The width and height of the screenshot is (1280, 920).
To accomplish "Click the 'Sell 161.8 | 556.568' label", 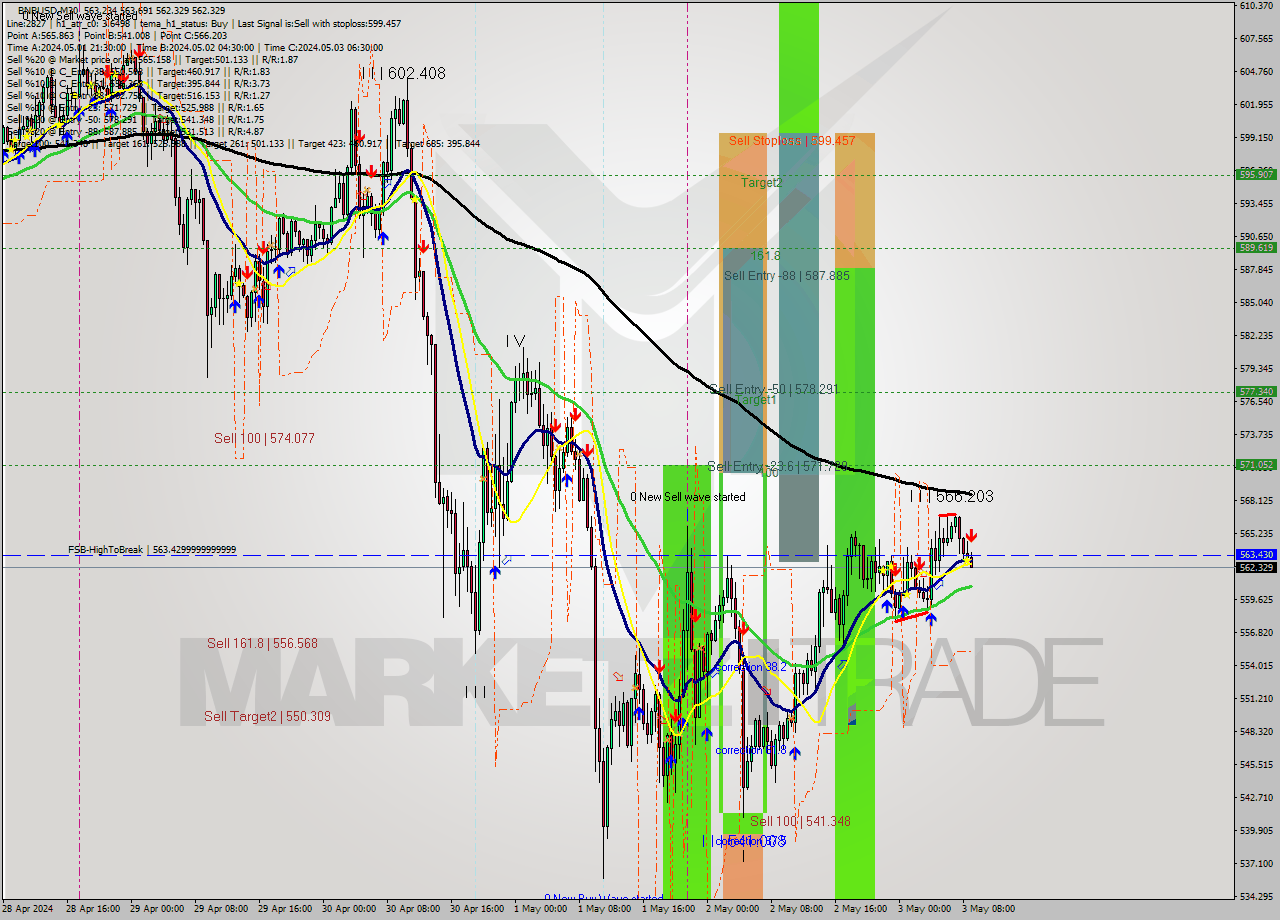I will pyautogui.click(x=262, y=643).
